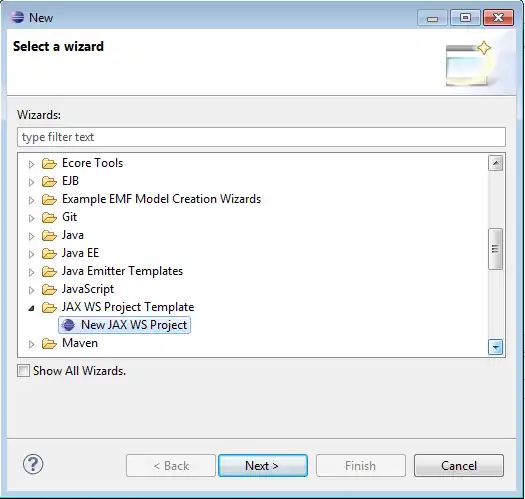
Task: Click the Java EE folder icon
Action: coord(49,254)
